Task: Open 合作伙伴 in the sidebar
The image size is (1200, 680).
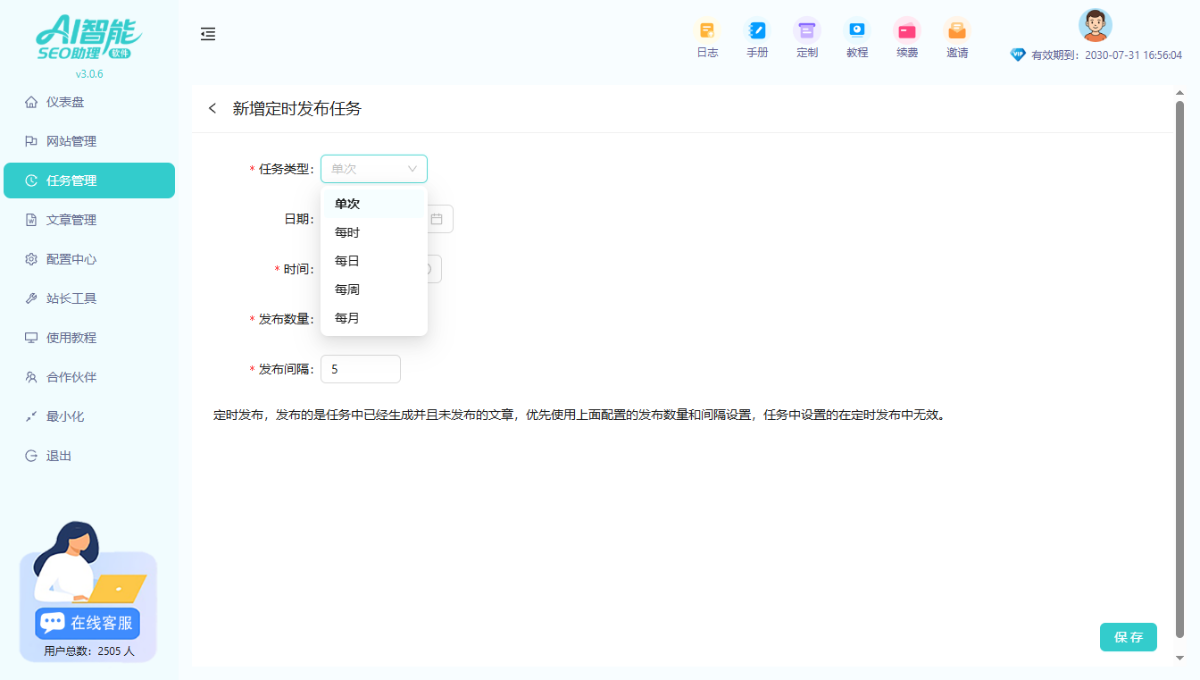Action: coord(89,377)
